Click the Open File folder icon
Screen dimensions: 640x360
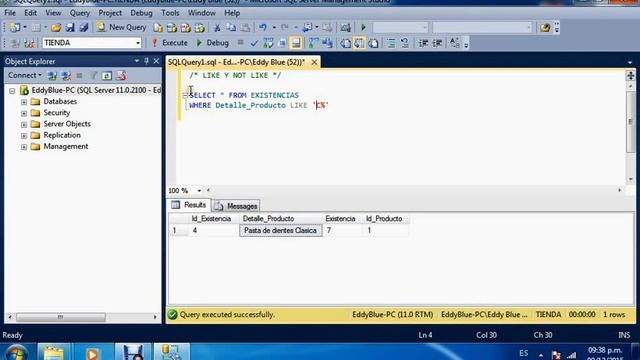point(56,28)
